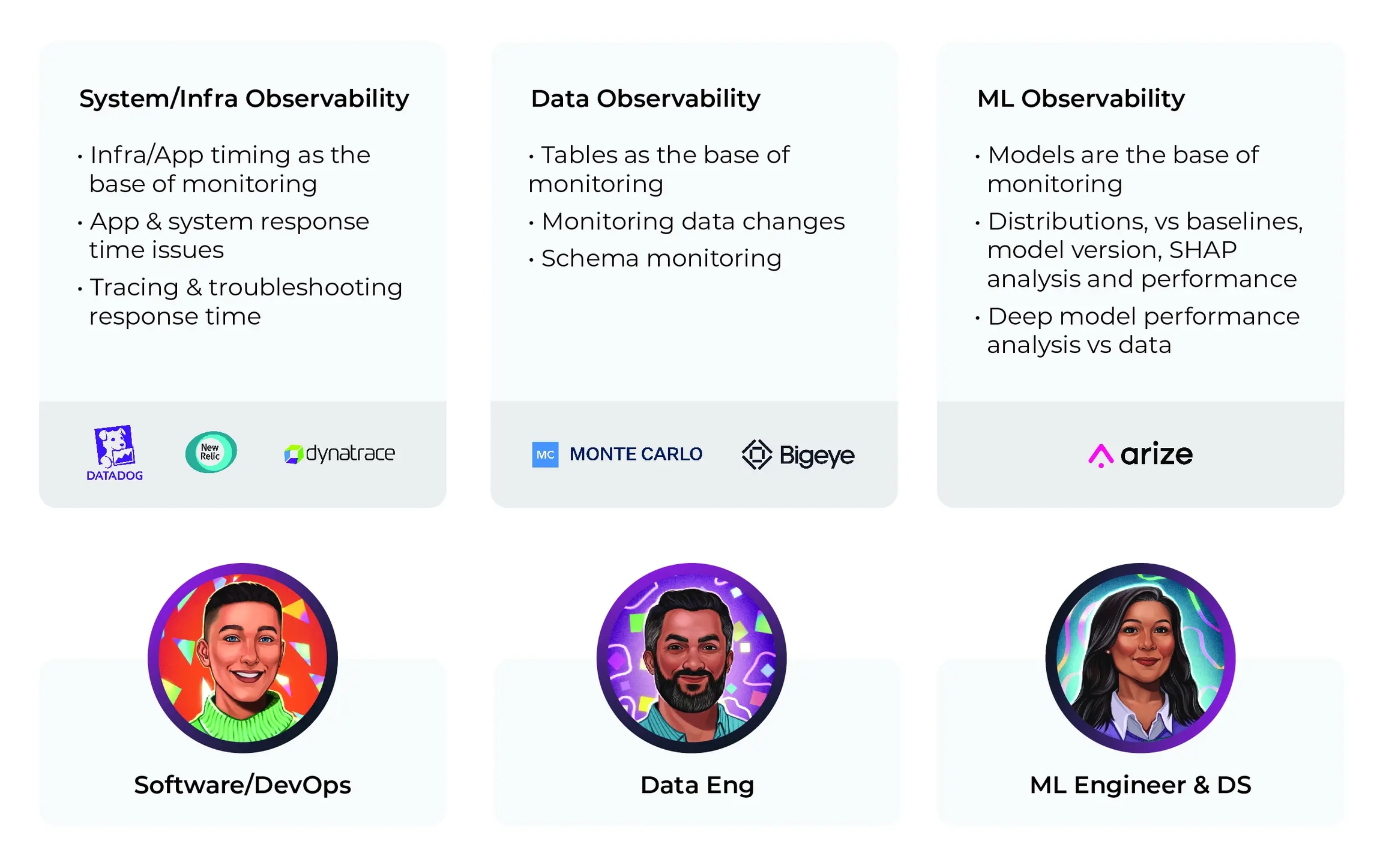Click the New Relic circular logo
The height and width of the screenshot is (868, 1383).
pyautogui.click(x=211, y=452)
